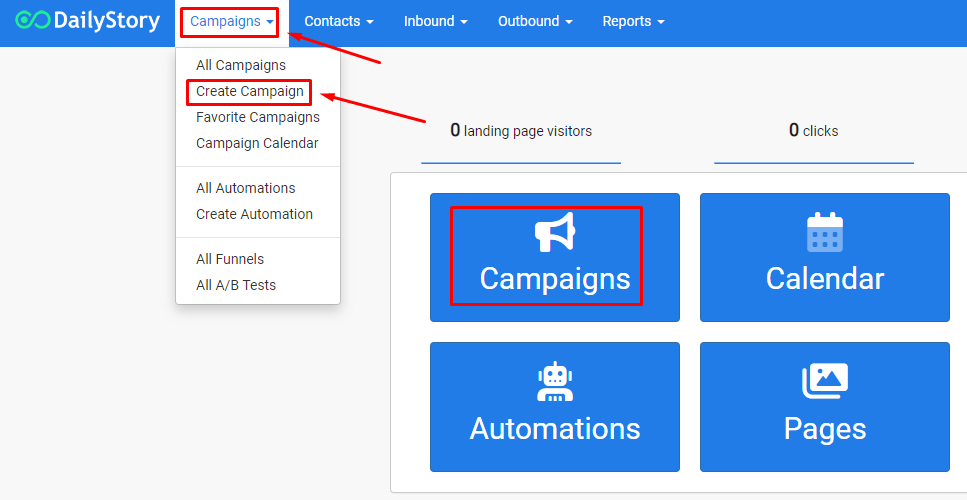This screenshot has height=500, width=967.
Task: Expand the Contacts menu
Action: pos(339,22)
